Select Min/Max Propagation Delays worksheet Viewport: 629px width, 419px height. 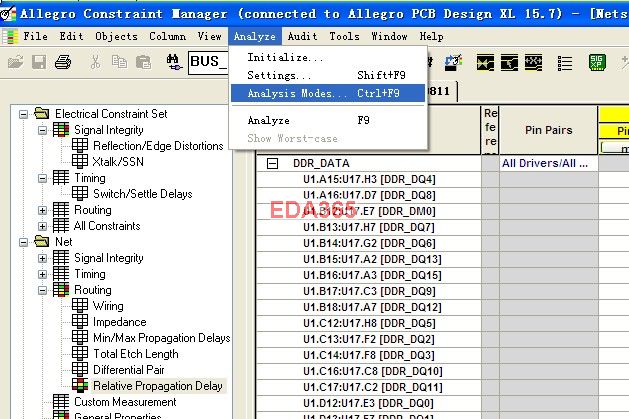pos(161,338)
